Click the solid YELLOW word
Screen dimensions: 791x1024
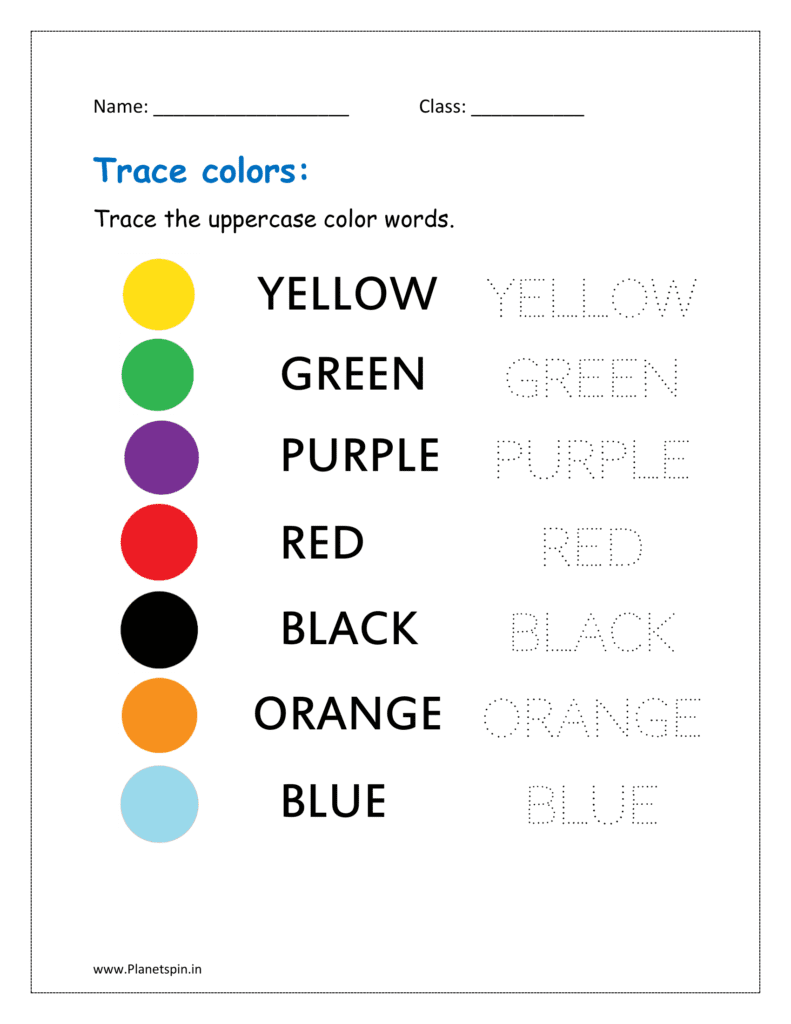[x=347, y=294]
